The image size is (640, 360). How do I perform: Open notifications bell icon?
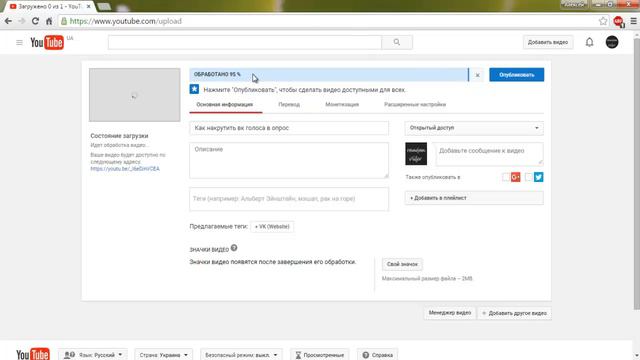pos(589,42)
